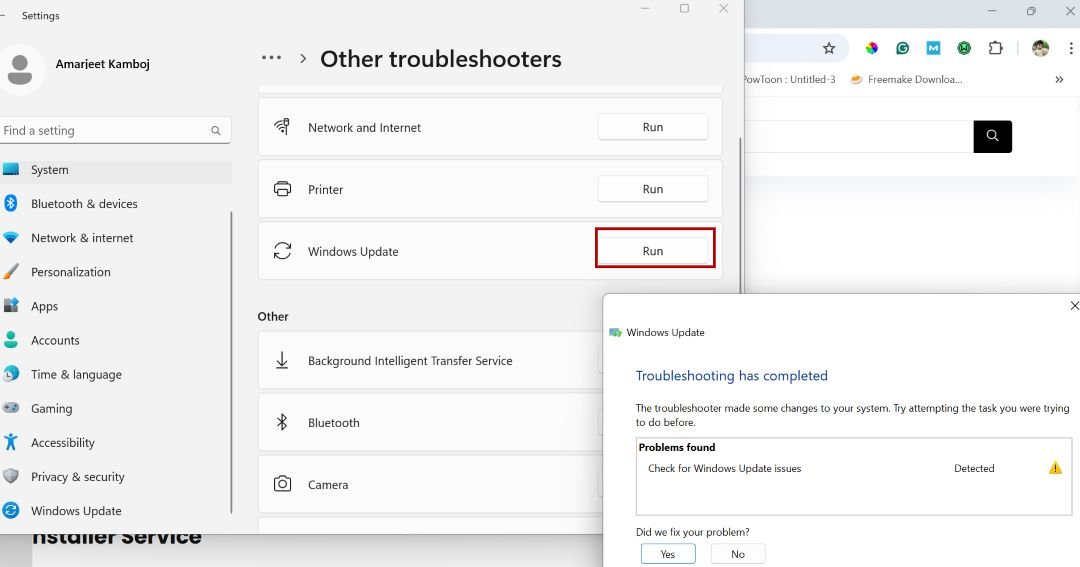Open Network & internet settings

point(82,238)
